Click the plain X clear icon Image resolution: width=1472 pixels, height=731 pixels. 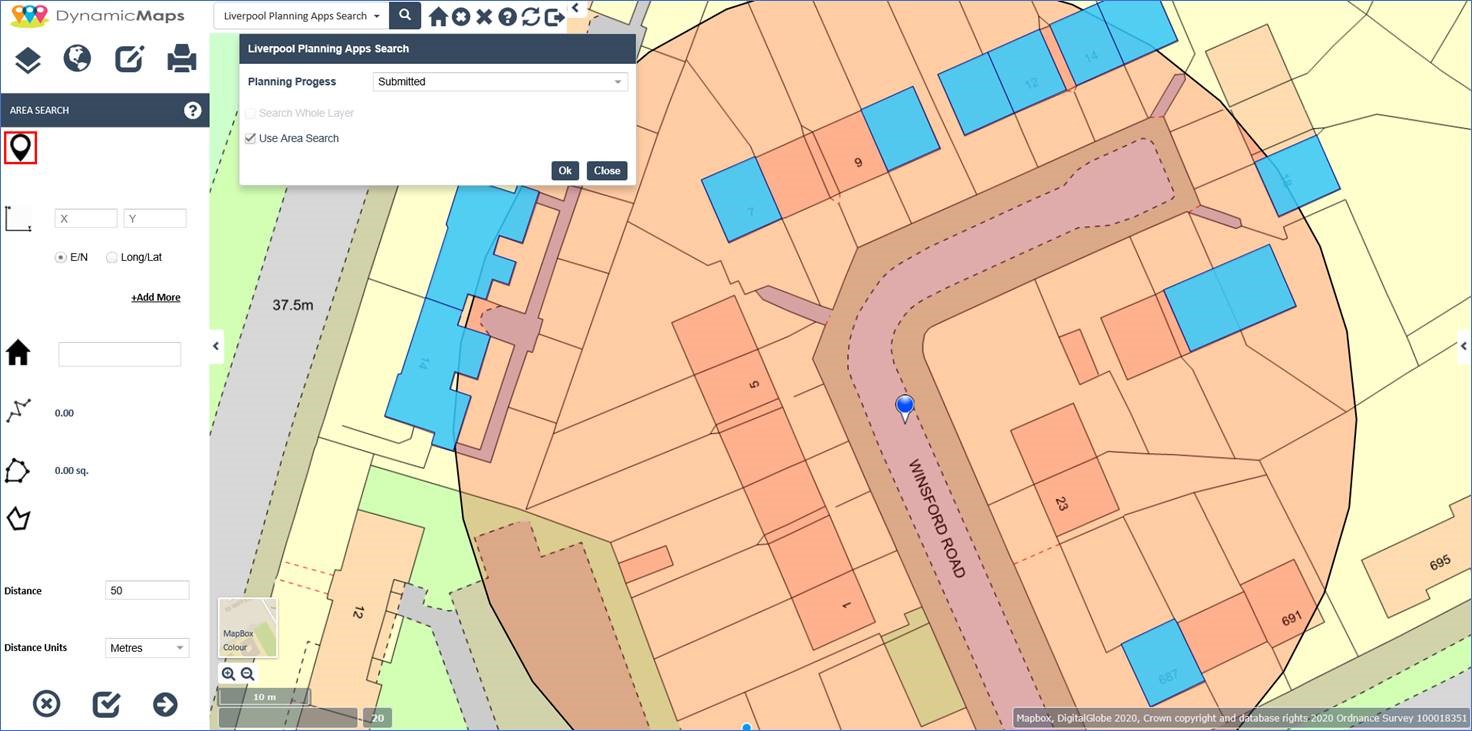(484, 17)
